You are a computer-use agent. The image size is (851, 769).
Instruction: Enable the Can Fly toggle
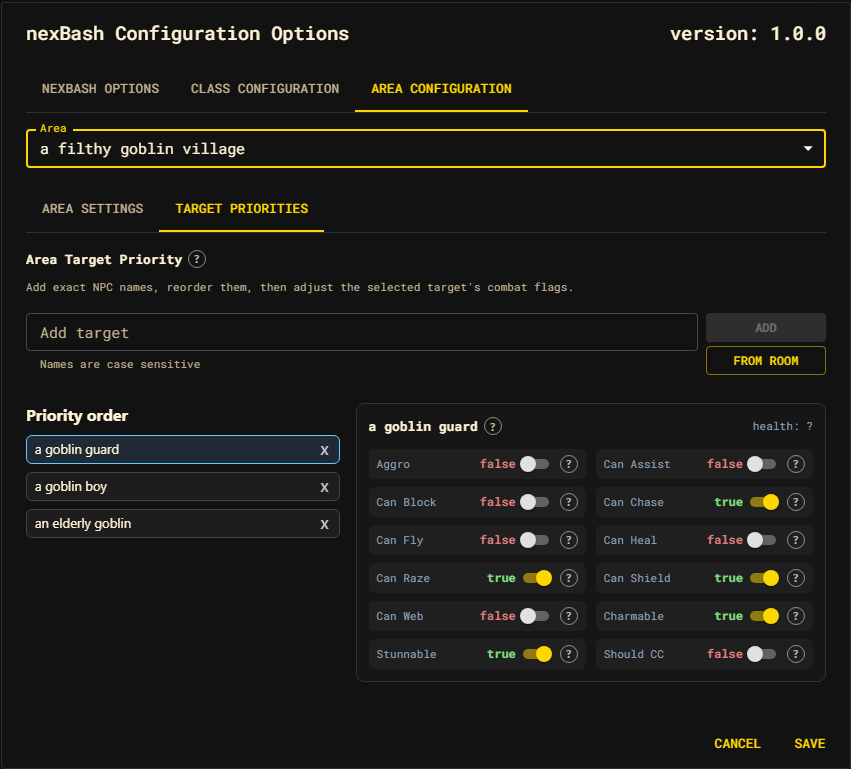coord(535,540)
